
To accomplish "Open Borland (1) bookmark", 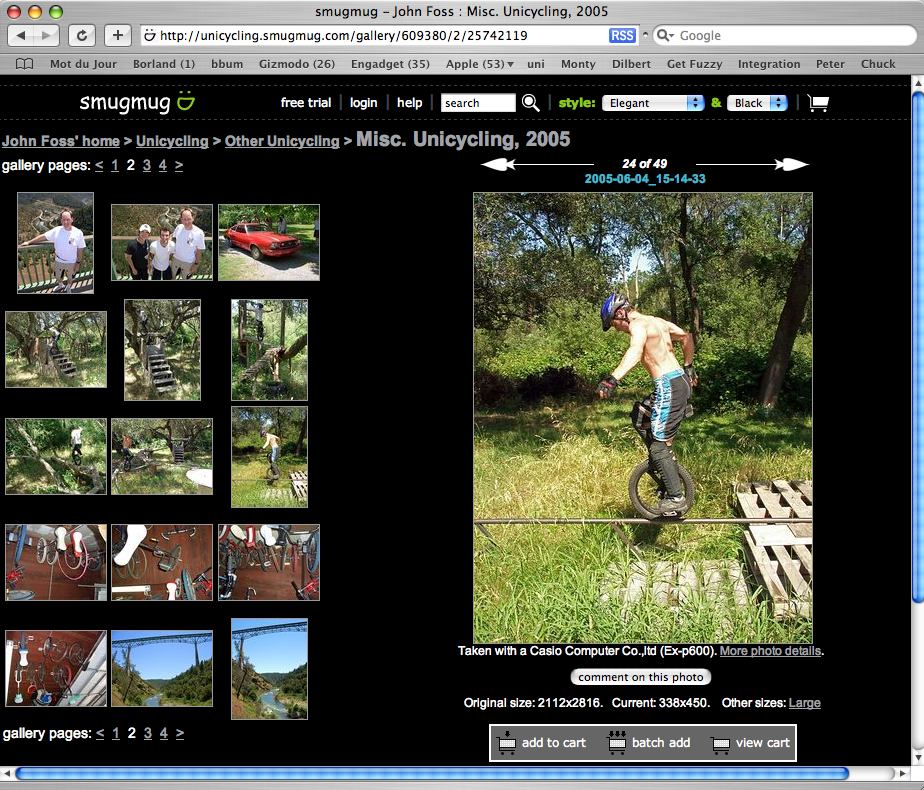I will 164,64.
